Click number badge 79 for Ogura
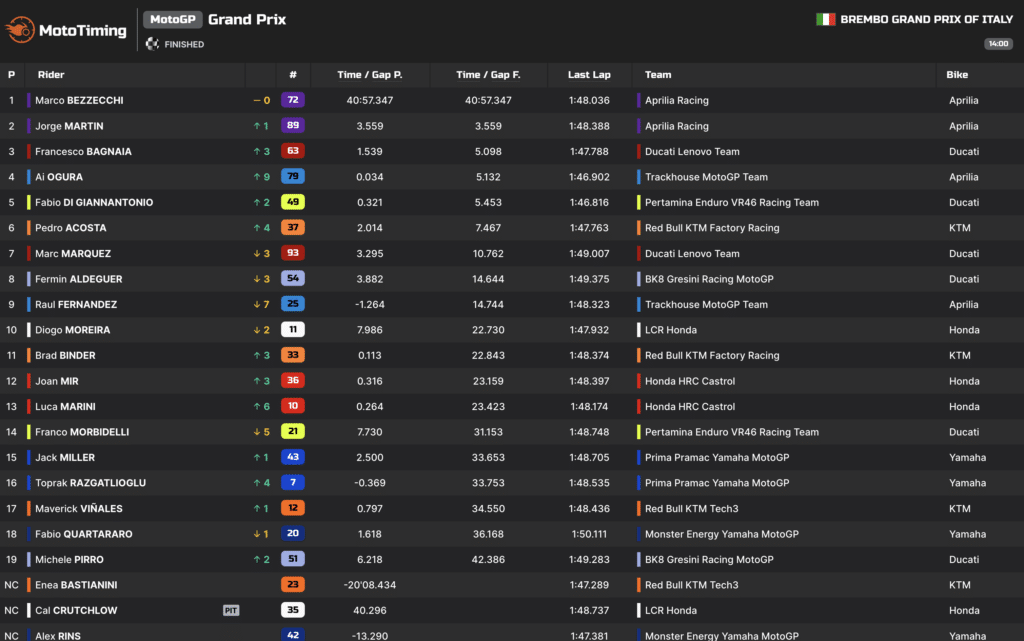Viewport: 1024px width, 641px height. point(293,176)
